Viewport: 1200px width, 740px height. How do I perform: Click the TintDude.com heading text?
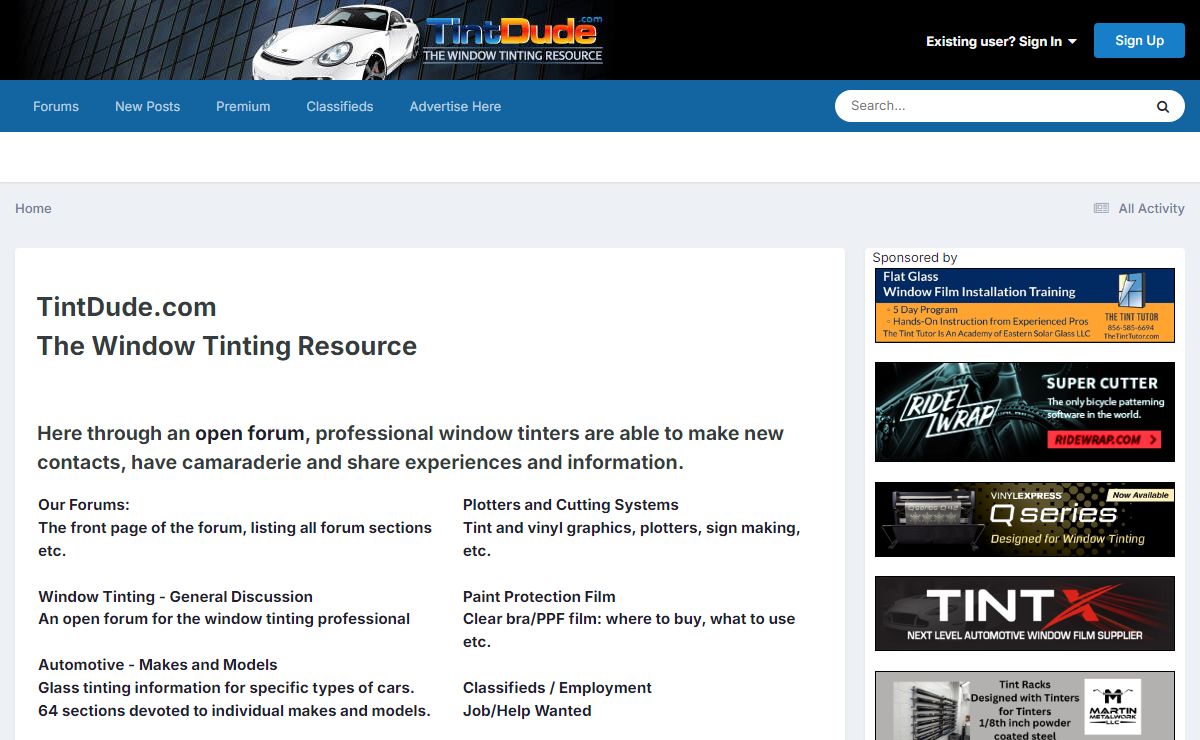coord(127,307)
